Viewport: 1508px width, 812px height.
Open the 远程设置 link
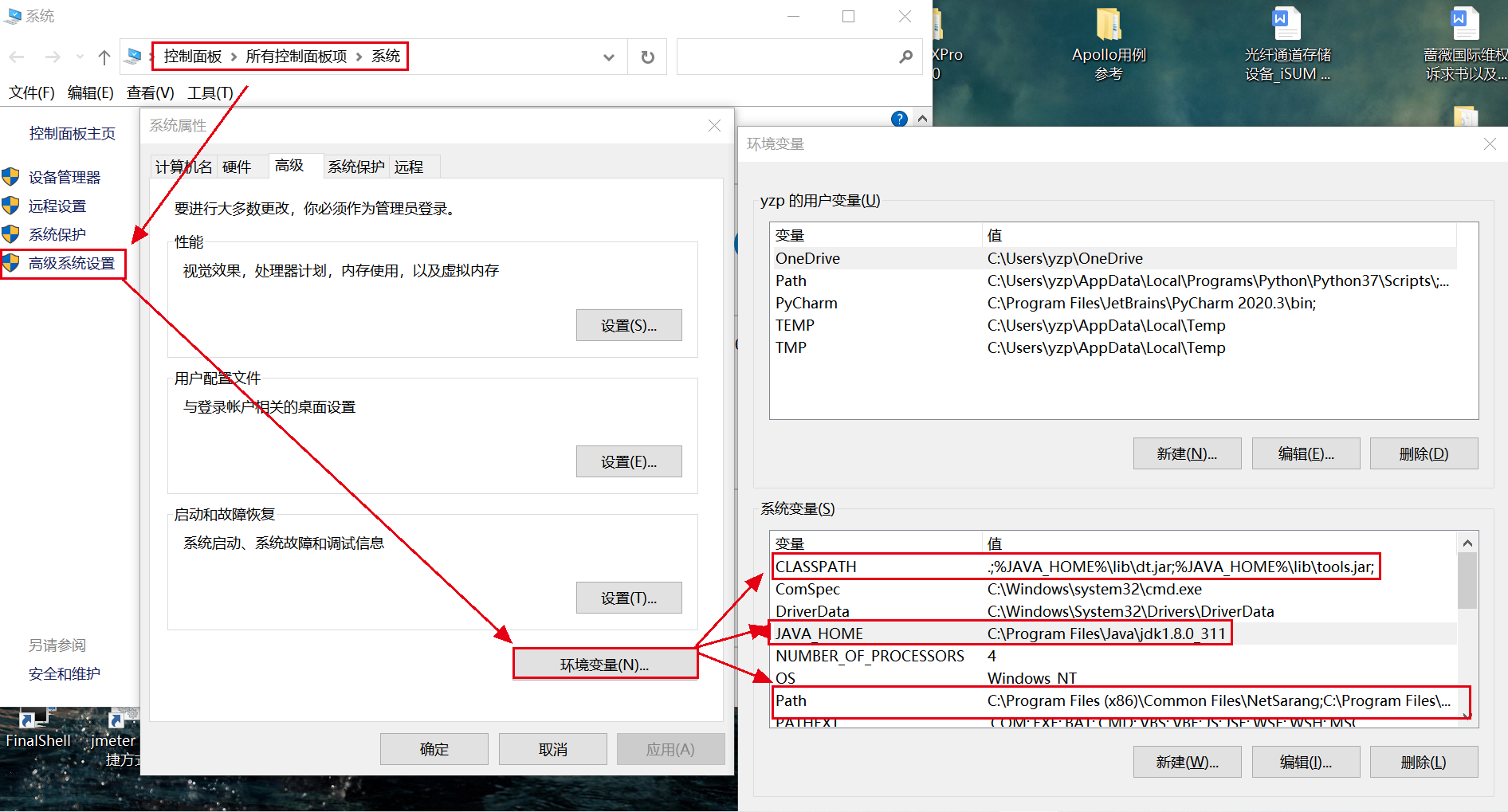[57, 206]
